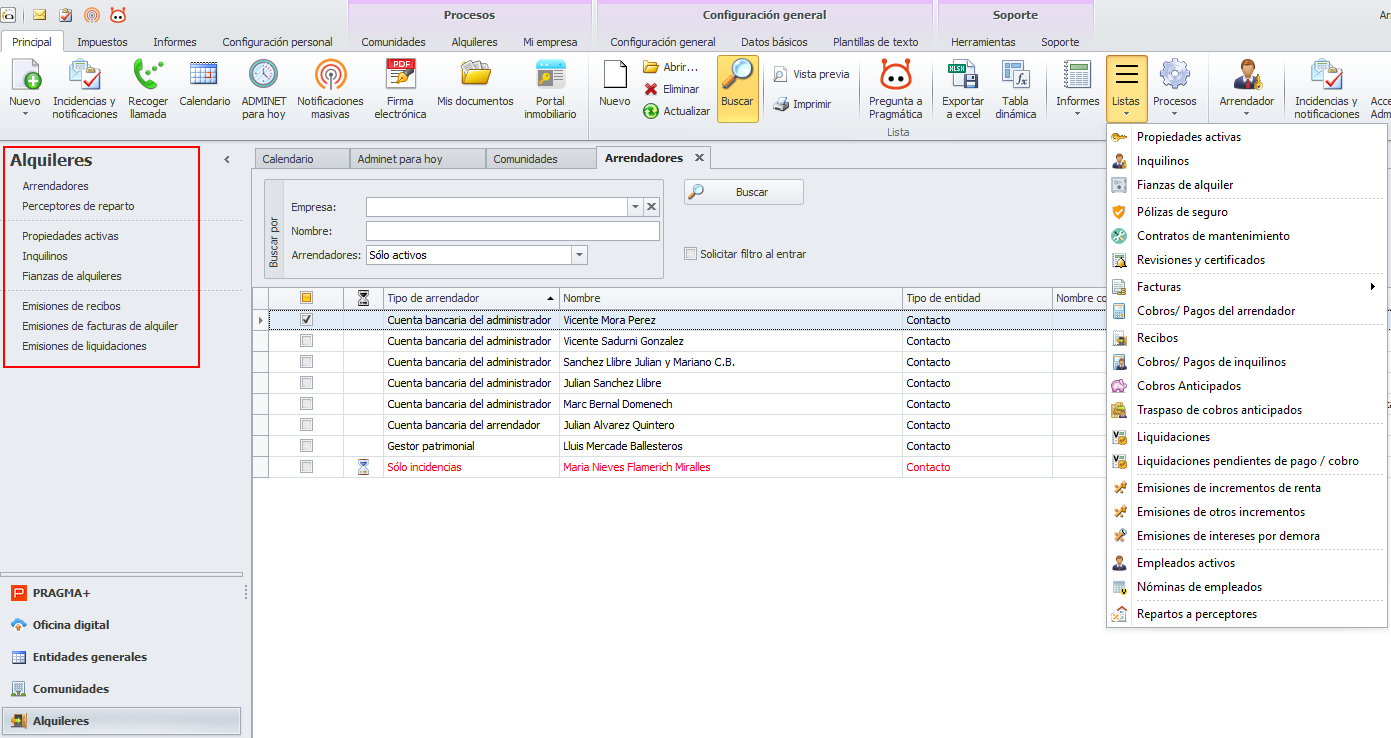The width and height of the screenshot is (1391, 738).
Task: Uncheck the Vicente Mora Perez row checkbox
Action: (307, 320)
